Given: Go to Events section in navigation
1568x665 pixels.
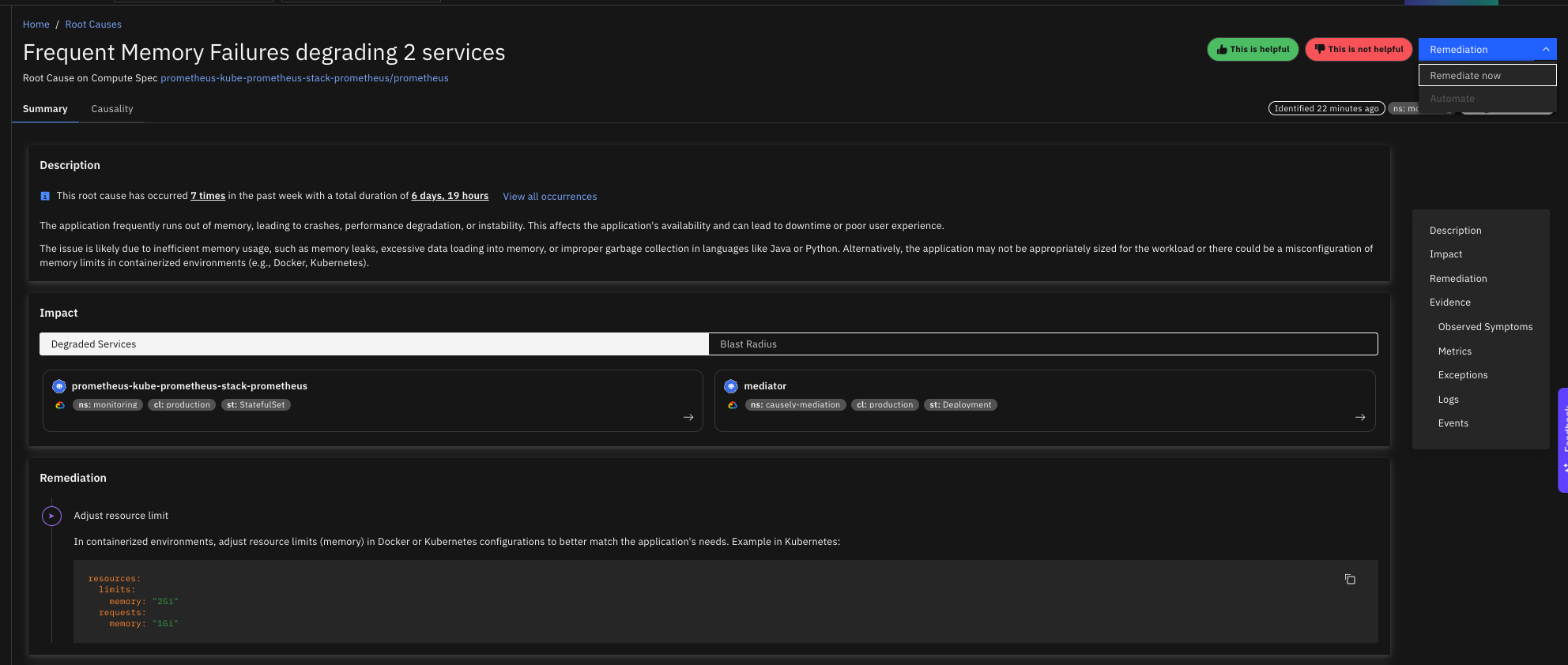Looking at the screenshot, I should tap(1453, 423).
